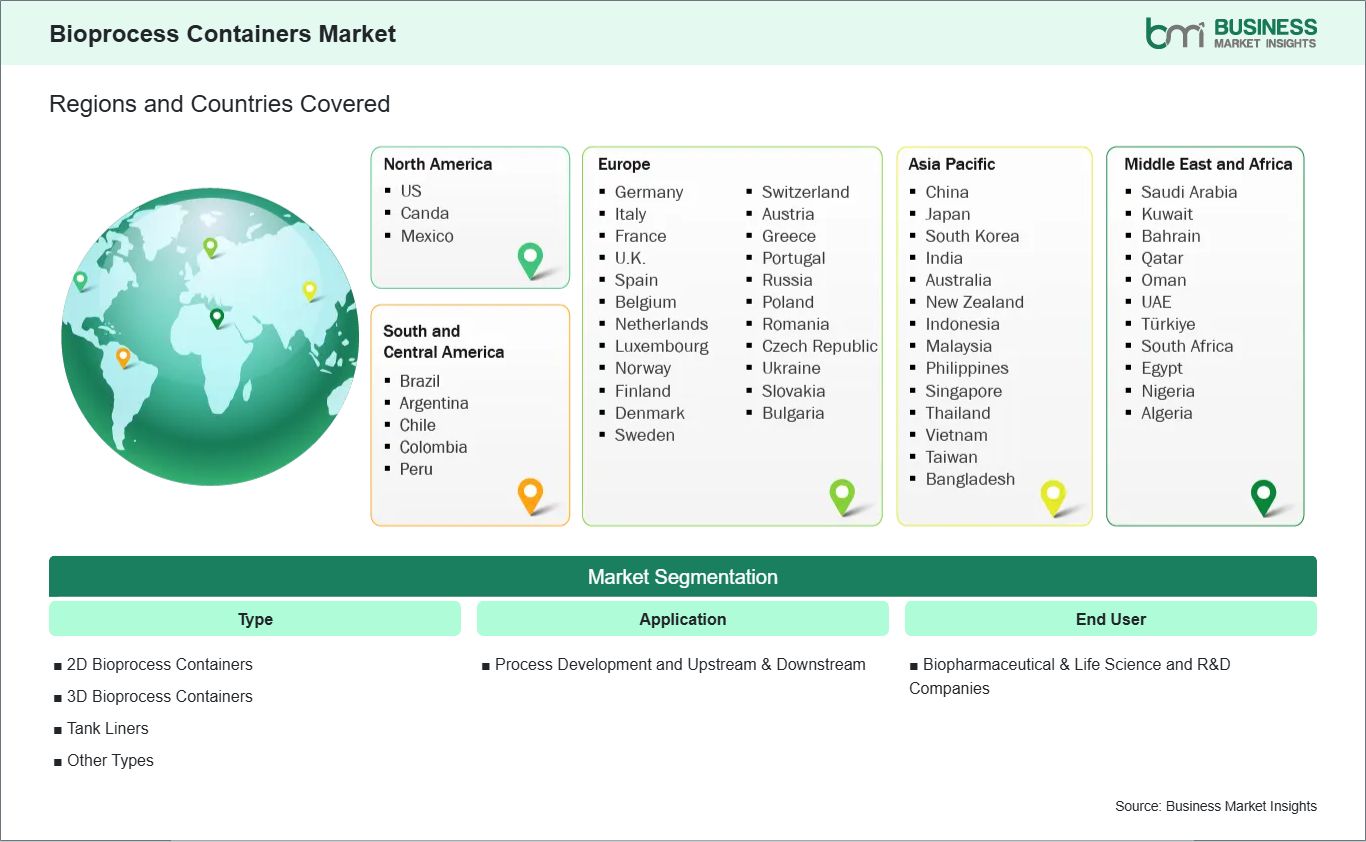Click the Source: Business Market Insights text
This screenshot has width=1366, height=842.
[1216, 806]
